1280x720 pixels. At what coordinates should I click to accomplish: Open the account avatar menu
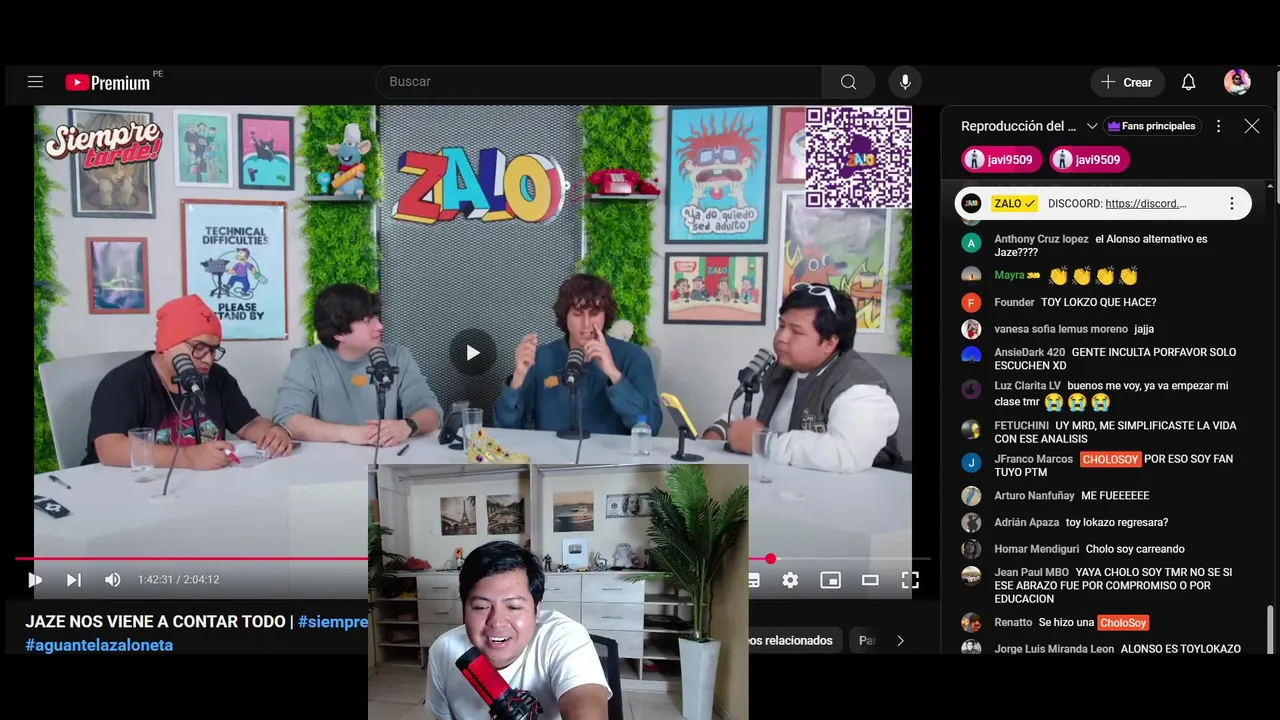[x=1237, y=82]
